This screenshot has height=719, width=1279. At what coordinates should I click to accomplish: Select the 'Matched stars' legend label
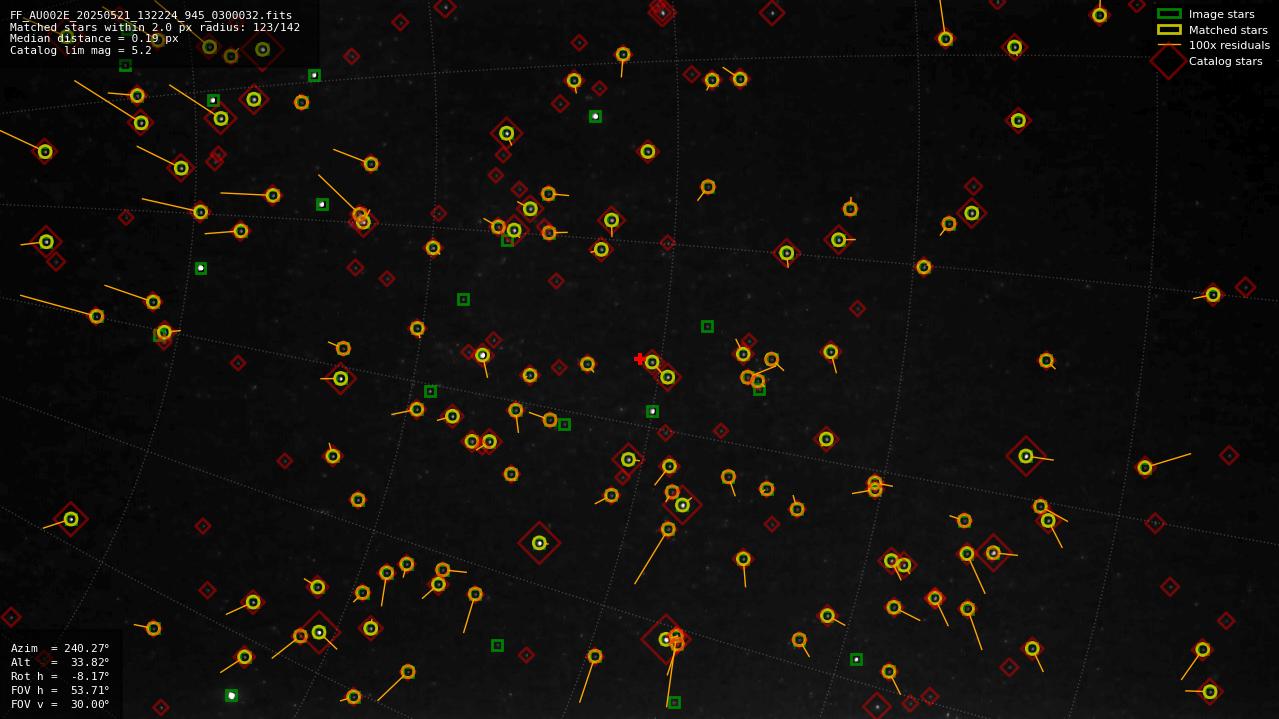[x=1228, y=30]
